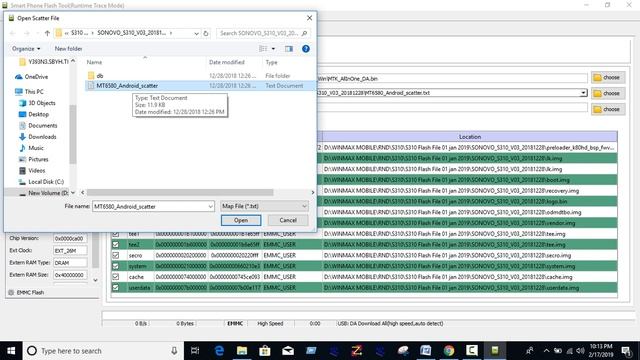Expand the address bar history dropdown
The image size is (640, 360).
coord(196,33)
